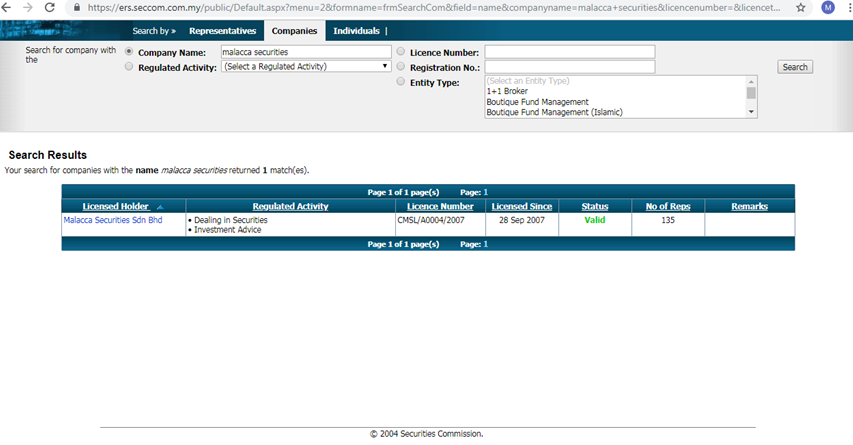Select the Regulated Activity radio button

pyautogui.click(x=129, y=66)
